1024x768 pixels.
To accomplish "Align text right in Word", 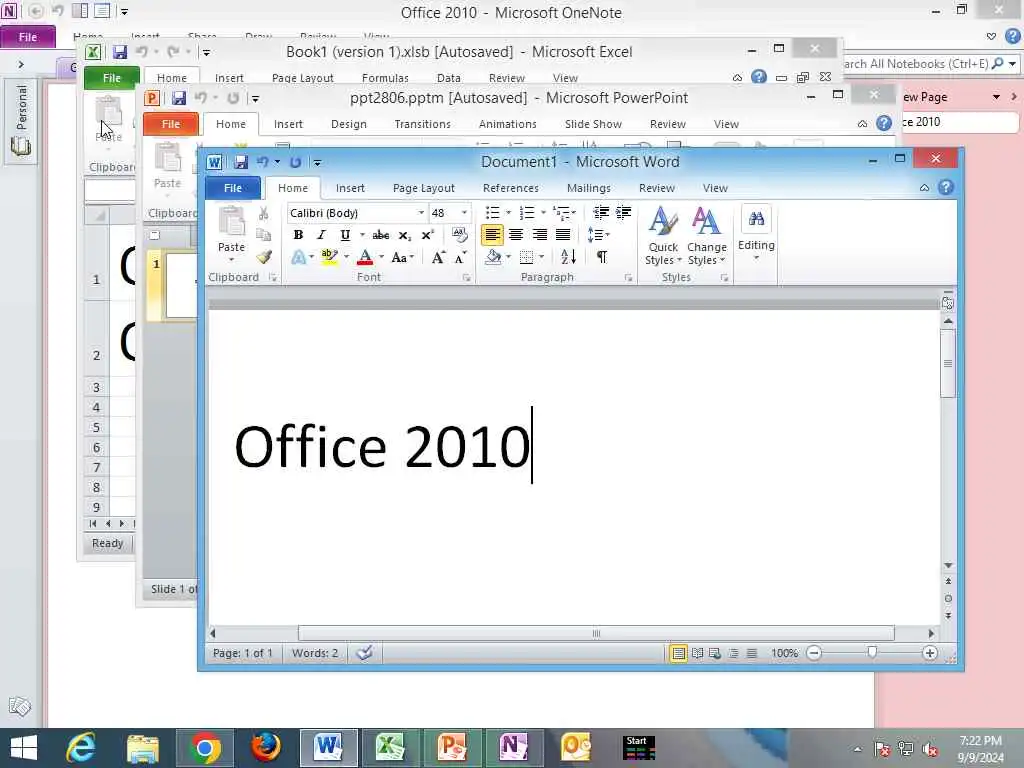I will tap(539, 234).
